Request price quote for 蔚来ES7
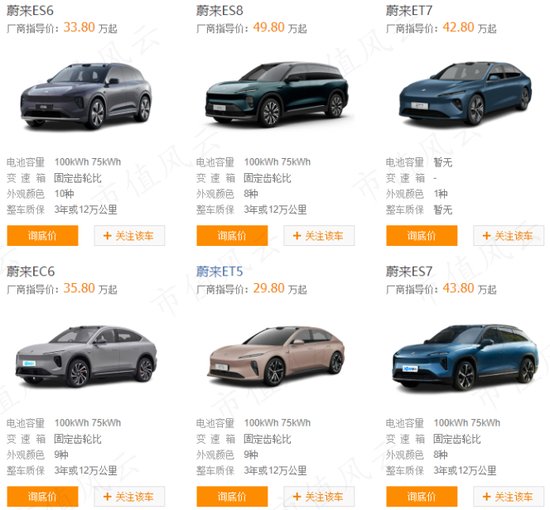550x510 pixels. (422, 496)
